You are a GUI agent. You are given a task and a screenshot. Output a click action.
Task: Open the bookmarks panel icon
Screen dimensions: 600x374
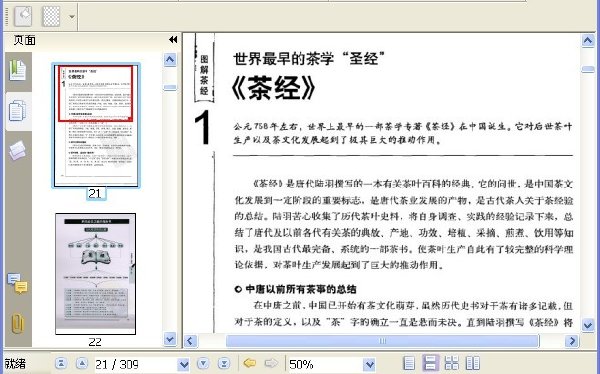point(18,70)
